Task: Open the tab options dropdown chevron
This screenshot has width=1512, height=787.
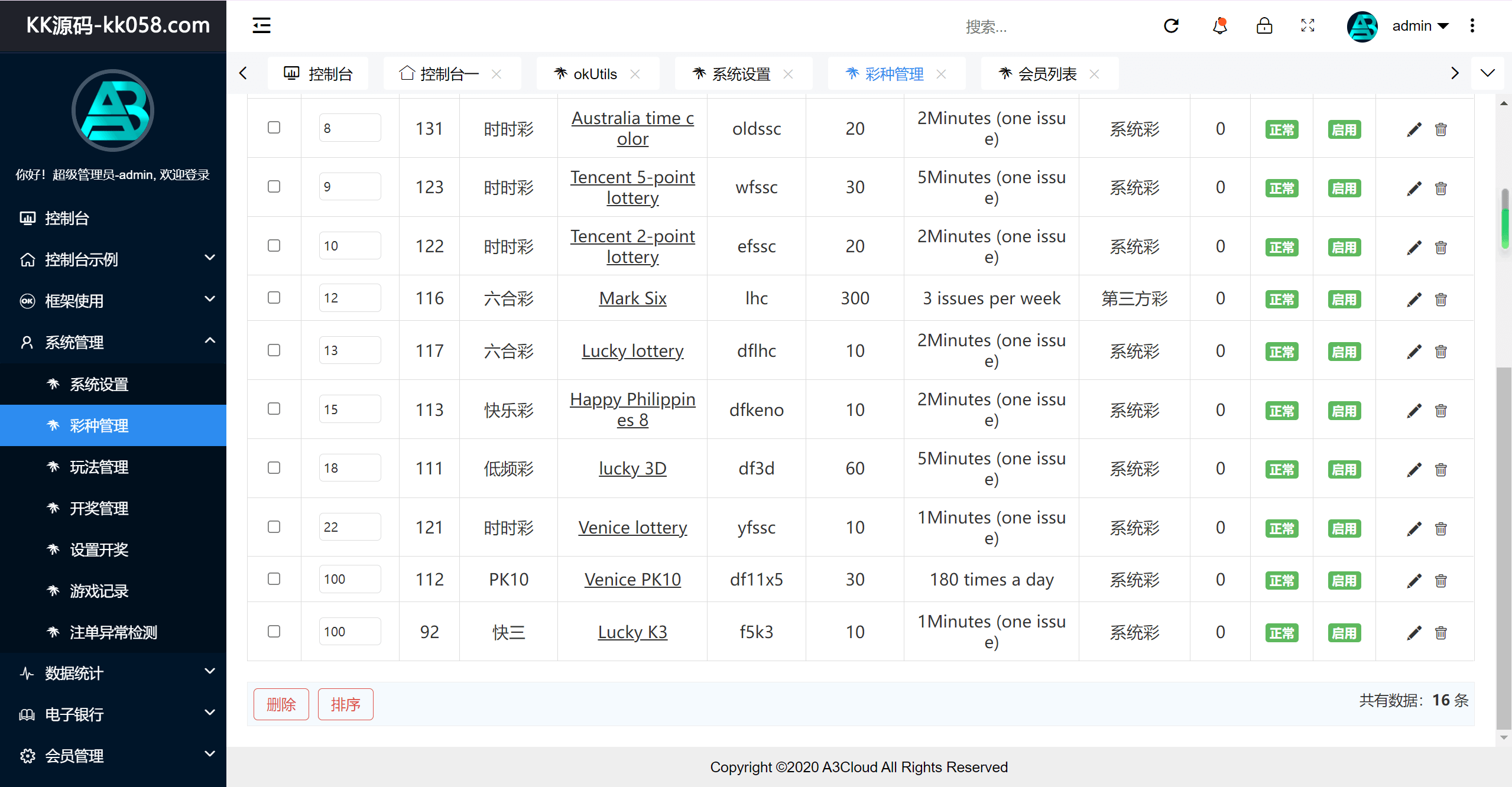Action: click(x=1487, y=73)
